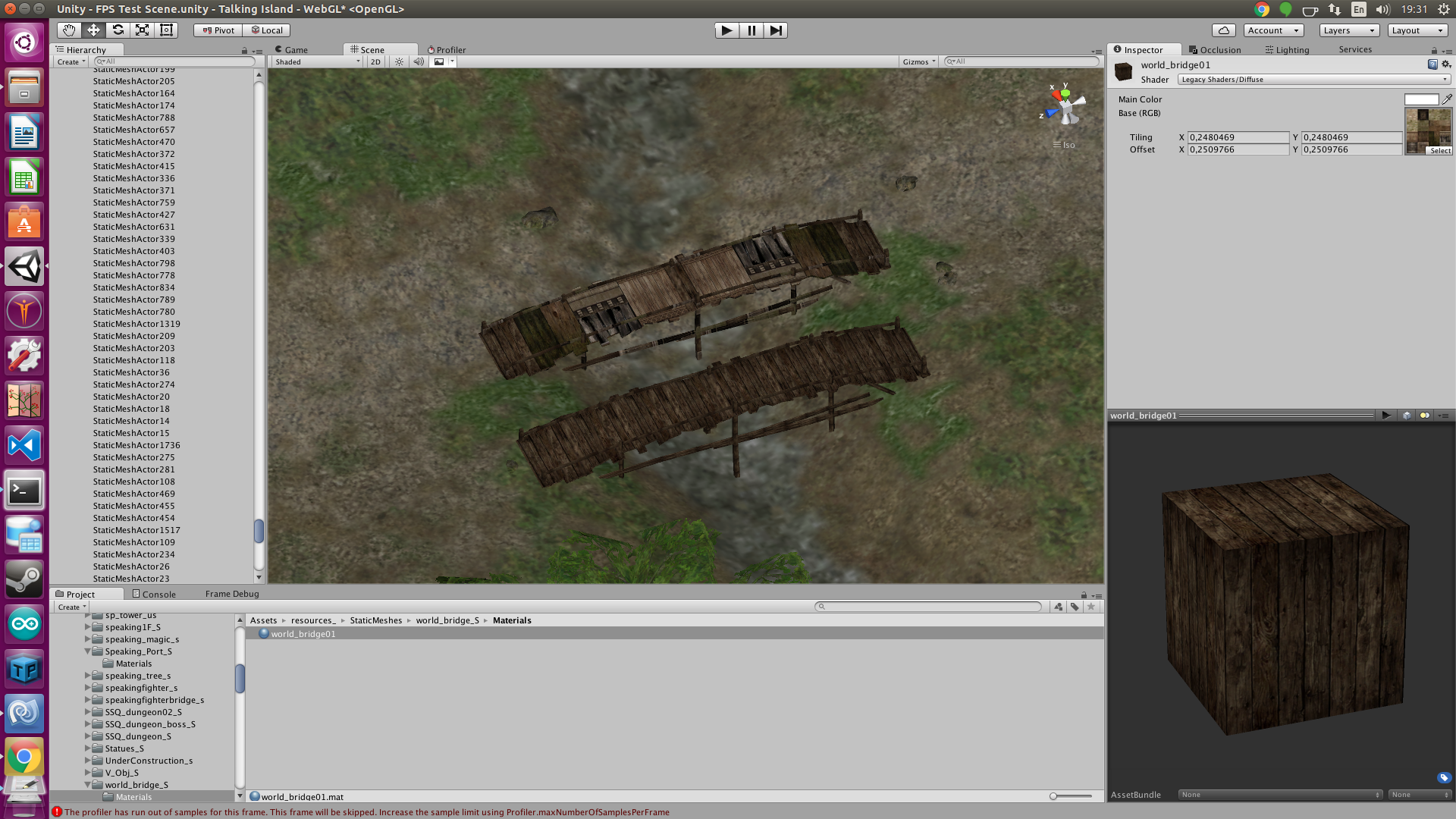Click Select on Base texture thumbnail
Screen dimensions: 1456x819
(x=1440, y=151)
